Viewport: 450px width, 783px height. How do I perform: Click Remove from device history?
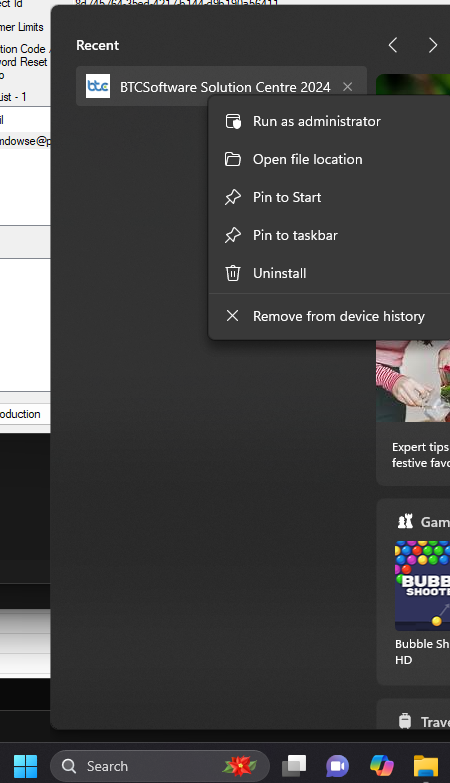tap(330, 316)
